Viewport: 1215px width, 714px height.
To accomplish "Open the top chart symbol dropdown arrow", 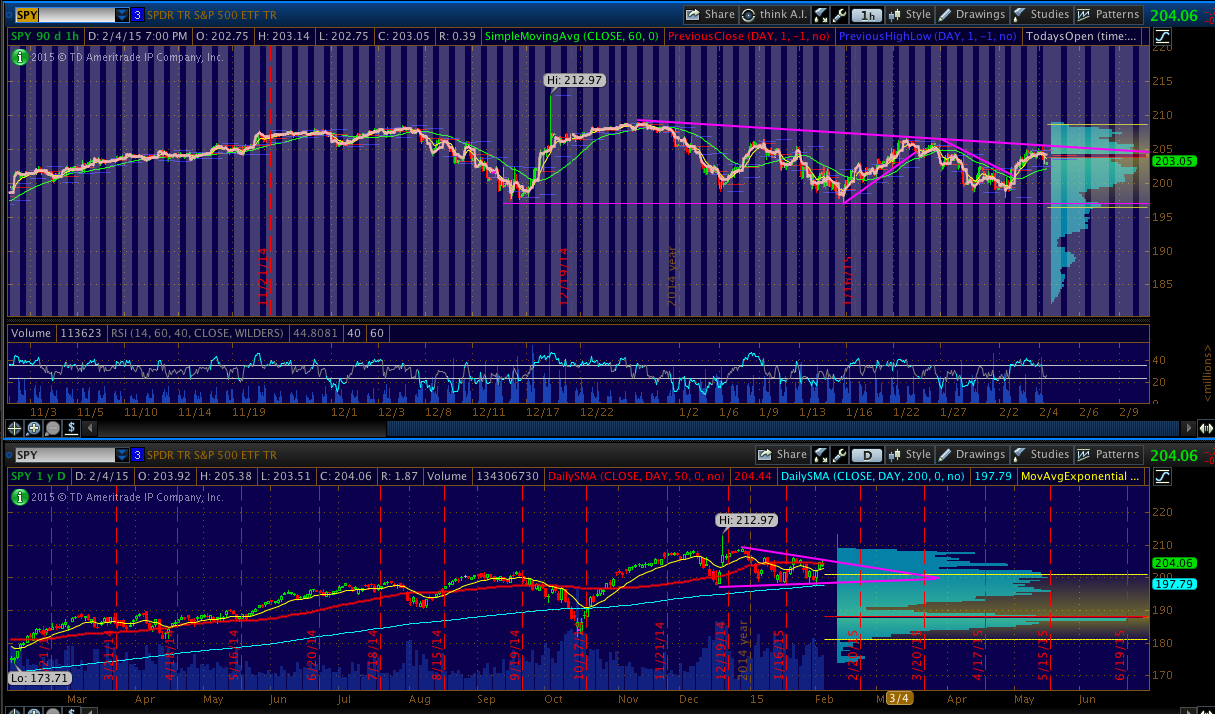I will [122, 15].
